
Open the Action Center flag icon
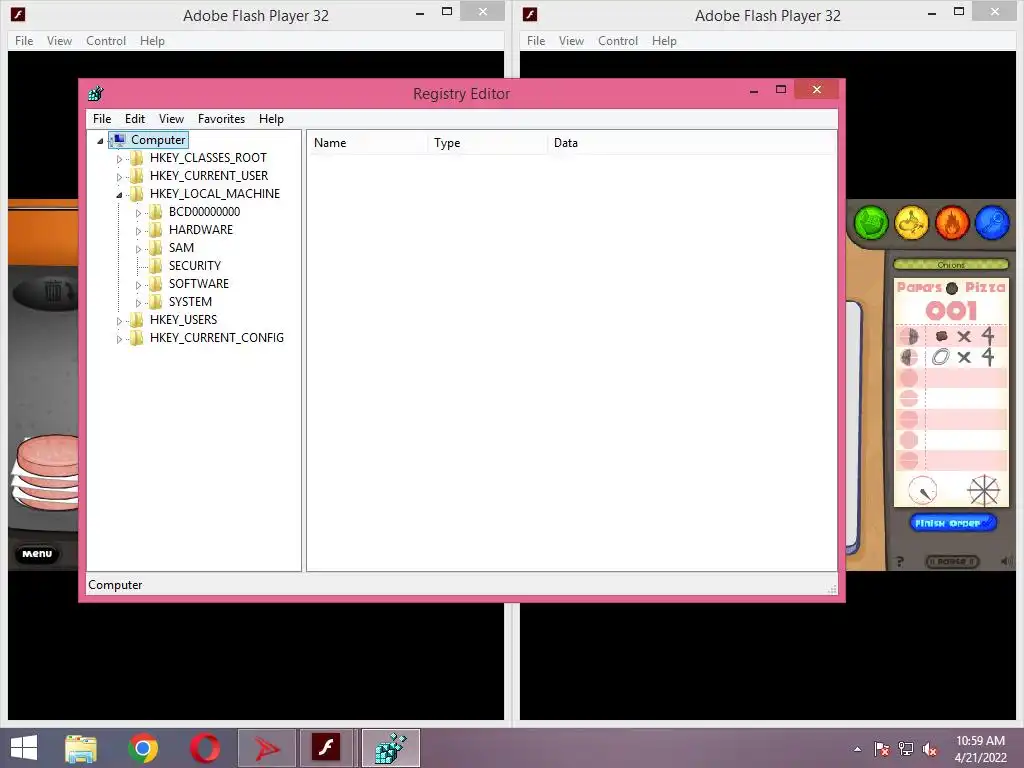(882, 749)
